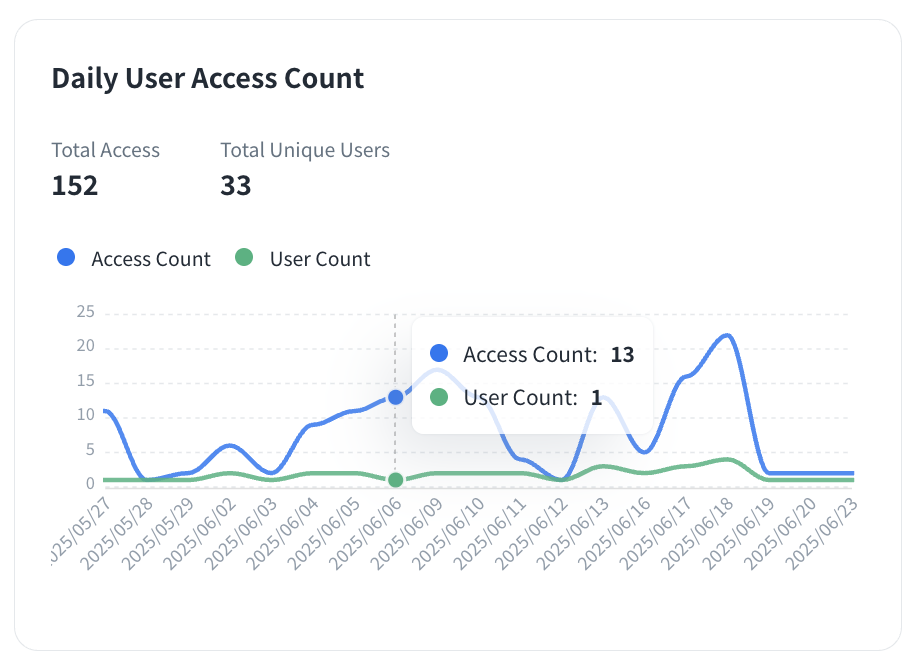
Task: Select the highlighted blue data point on the line
Action: click(395, 397)
